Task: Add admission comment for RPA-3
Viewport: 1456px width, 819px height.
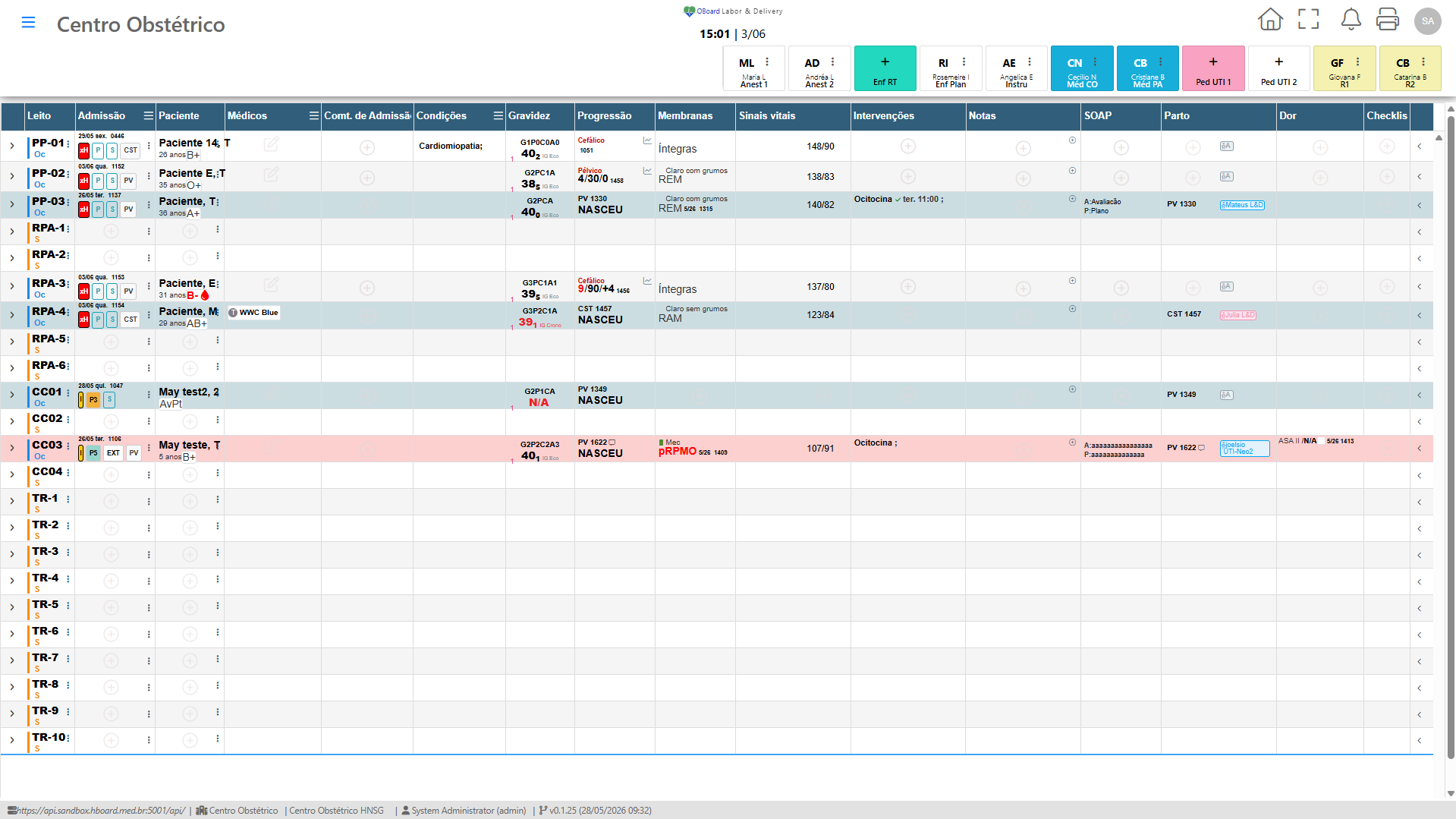Action: [367, 288]
